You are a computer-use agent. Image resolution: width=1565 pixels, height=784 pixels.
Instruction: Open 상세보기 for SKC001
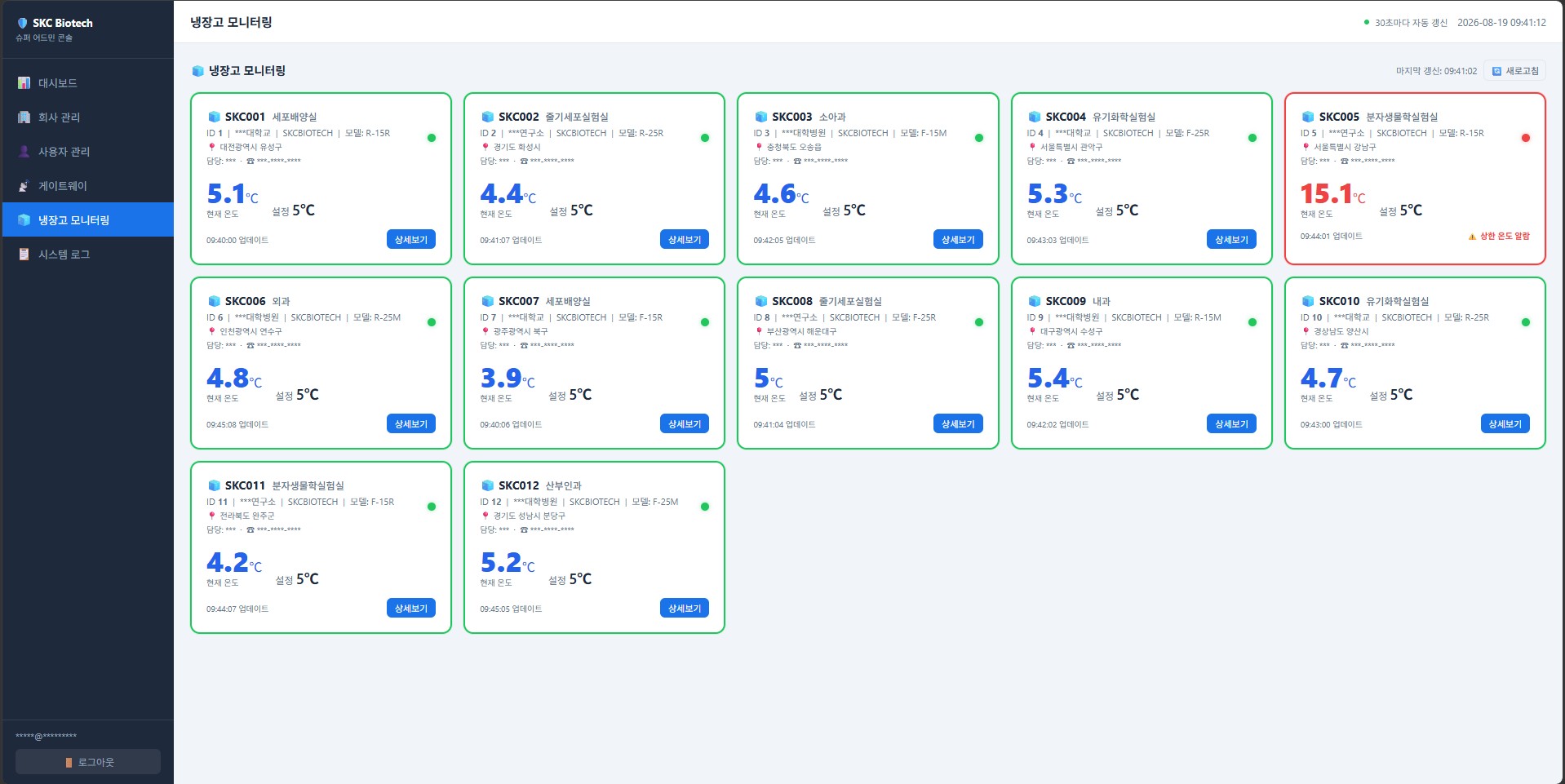(x=410, y=240)
